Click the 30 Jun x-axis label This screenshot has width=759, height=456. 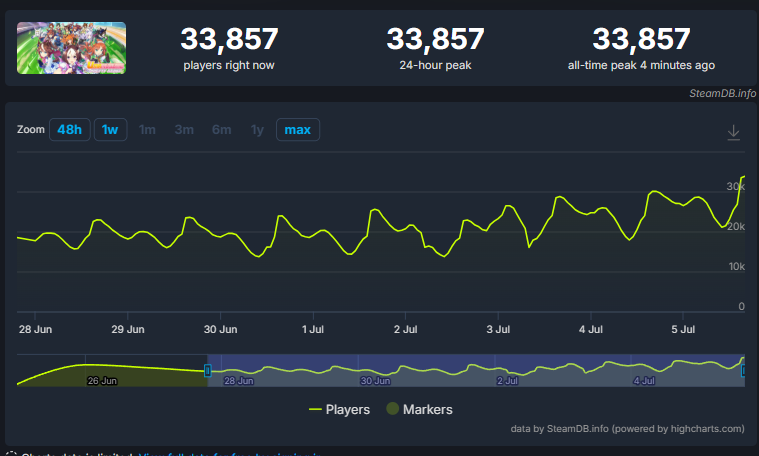220,329
